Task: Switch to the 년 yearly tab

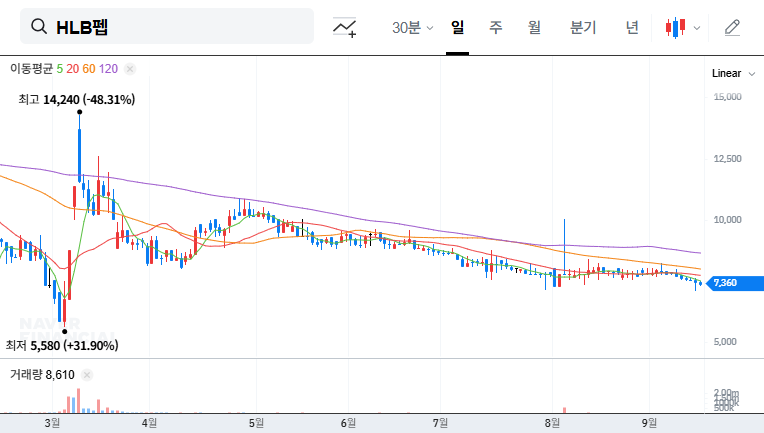Action: click(x=632, y=28)
